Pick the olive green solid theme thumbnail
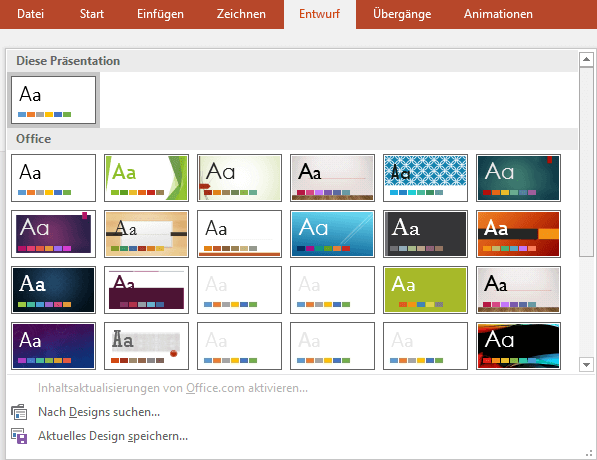Image resolution: width=597 pixels, height=460 pixels. (x=425, y=290)
